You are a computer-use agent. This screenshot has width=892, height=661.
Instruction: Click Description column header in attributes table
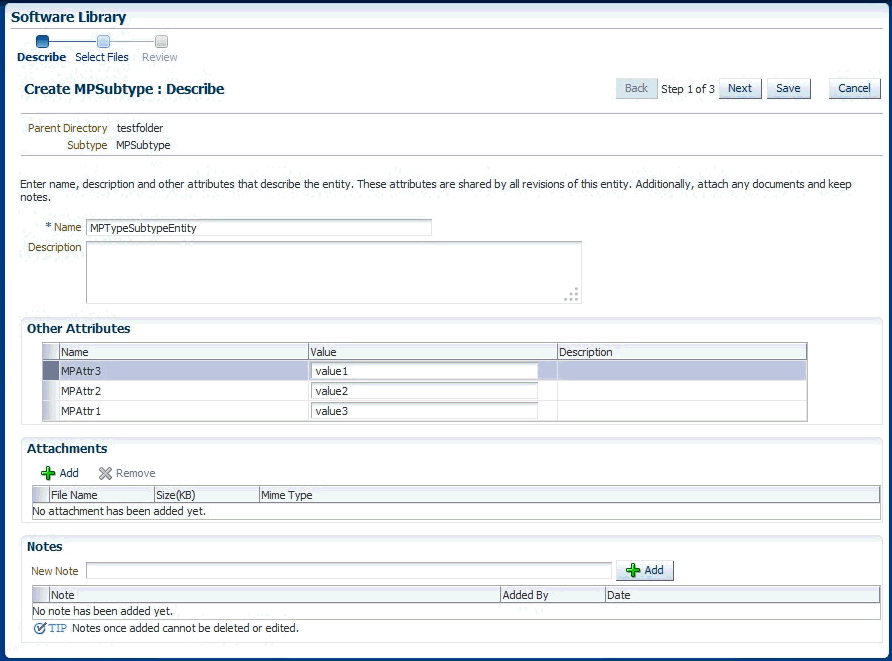pos(682,352)
